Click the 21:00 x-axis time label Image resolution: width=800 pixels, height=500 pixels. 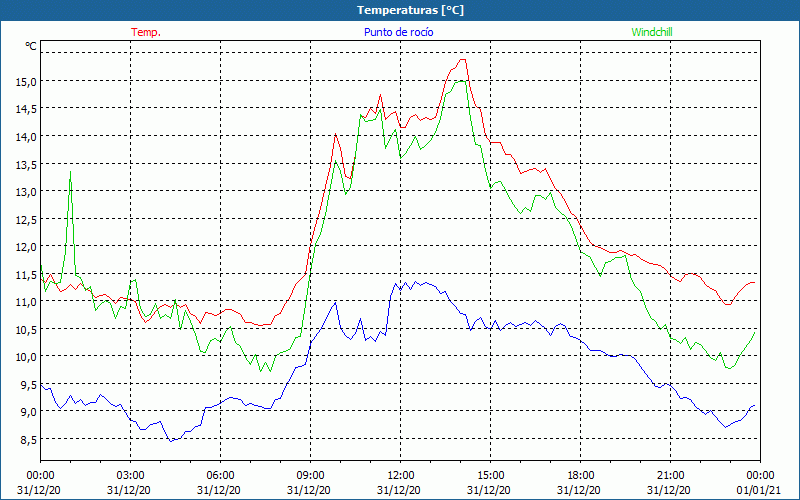pos(670,476)
